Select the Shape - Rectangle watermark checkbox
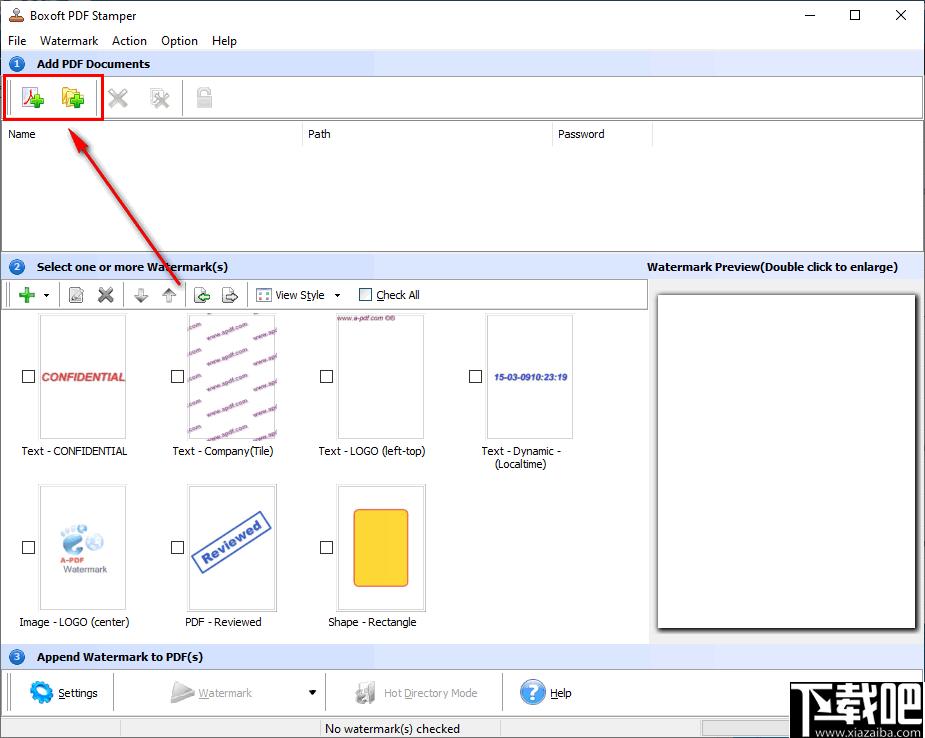This screenshot has height=738, width=925. click(x=326, y=548)
